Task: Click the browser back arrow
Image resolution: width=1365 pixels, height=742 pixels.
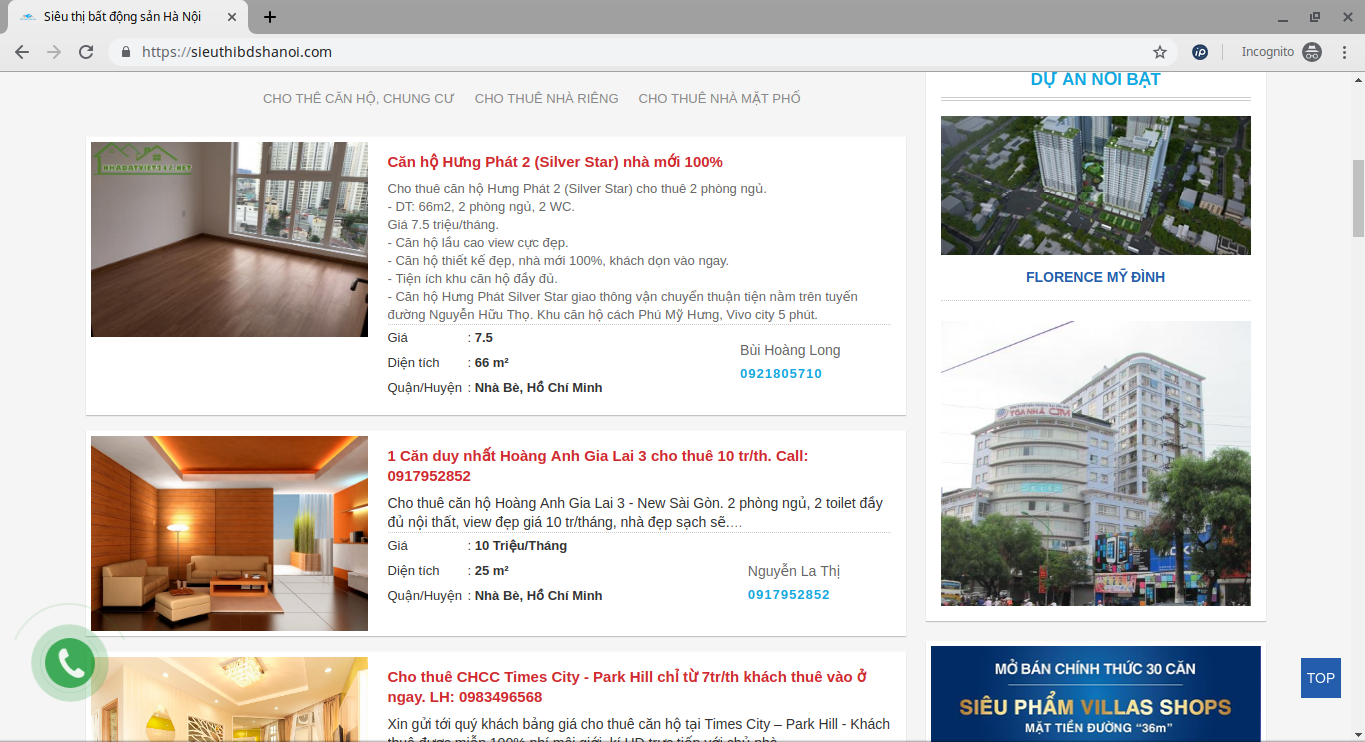Action: [x=22, y=52]
